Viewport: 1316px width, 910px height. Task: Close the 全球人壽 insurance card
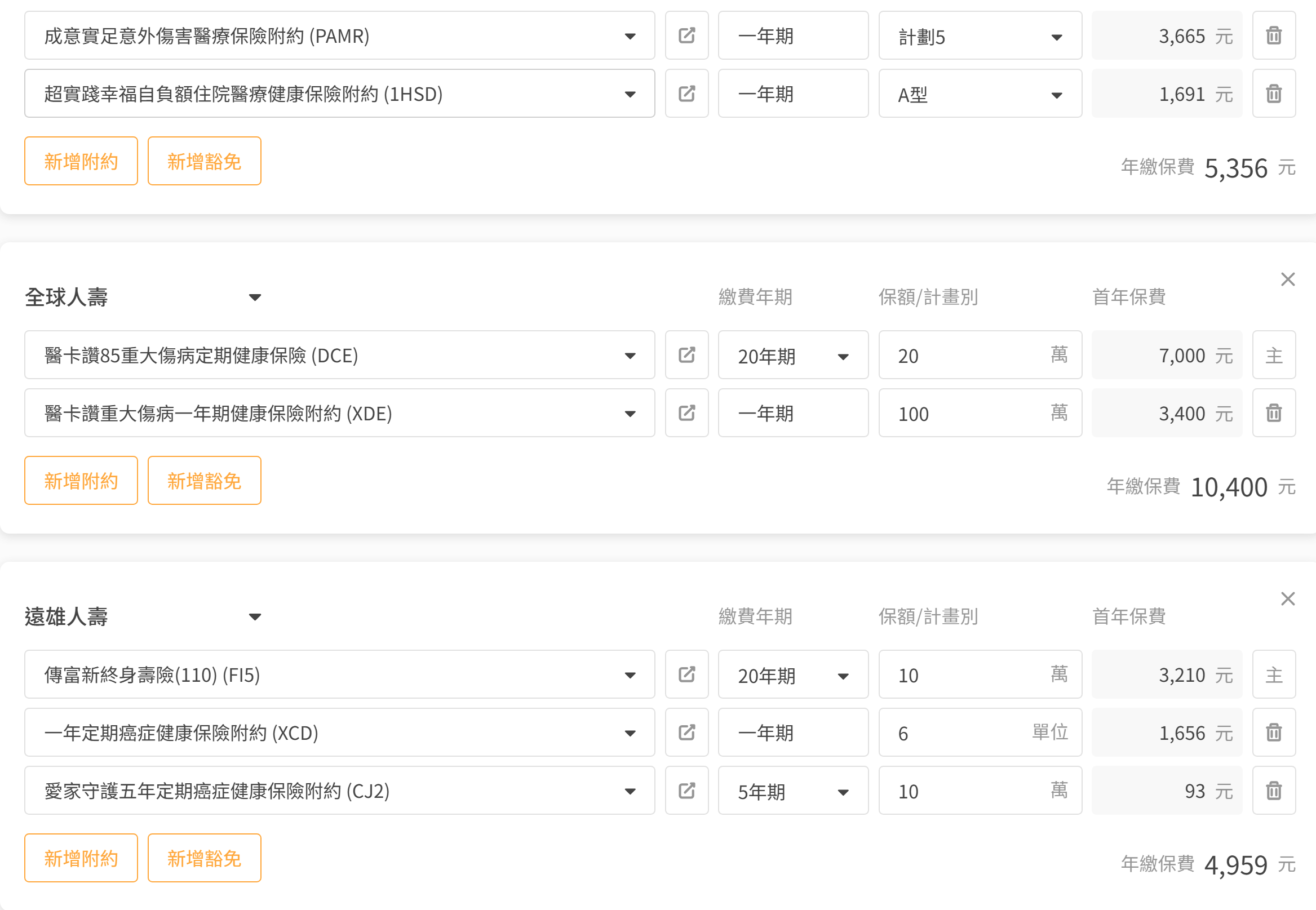[x=1287, y=279]
